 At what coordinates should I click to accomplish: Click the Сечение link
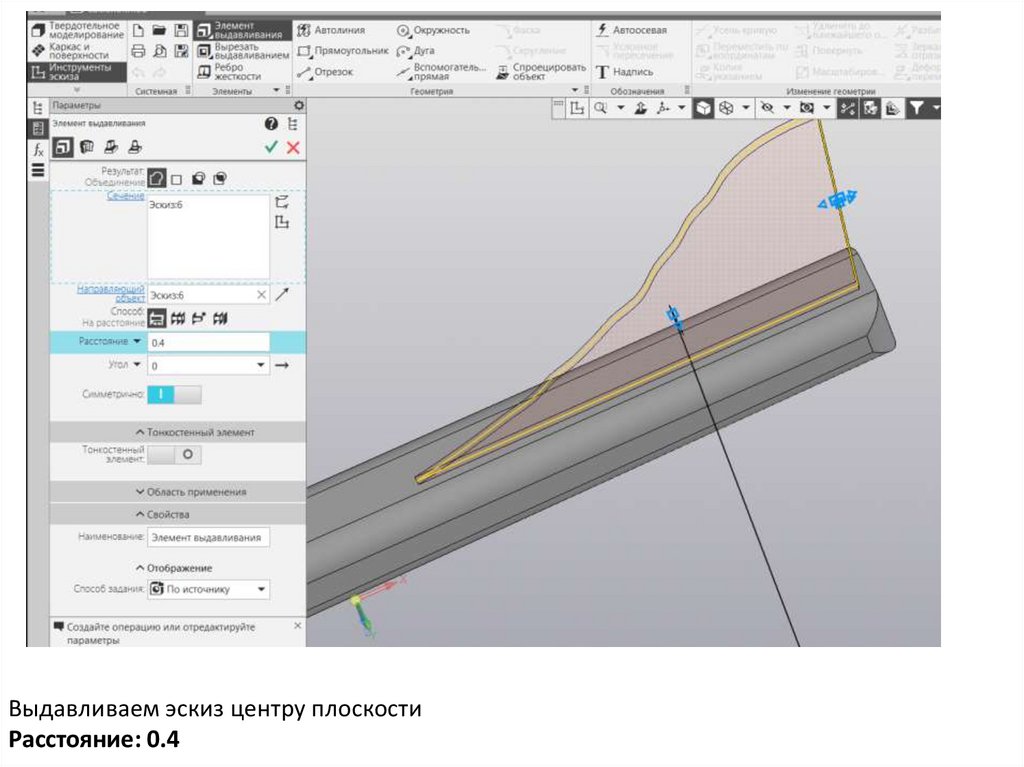coord(126,196)
